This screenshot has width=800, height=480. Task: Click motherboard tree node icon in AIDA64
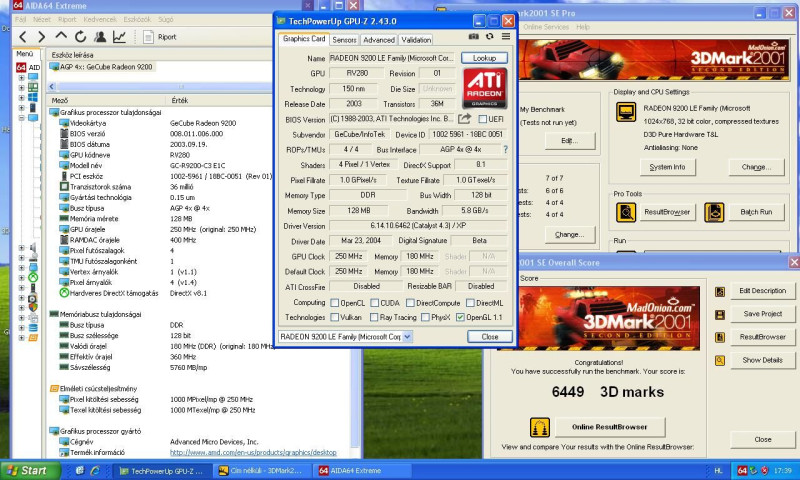point(33,87)
